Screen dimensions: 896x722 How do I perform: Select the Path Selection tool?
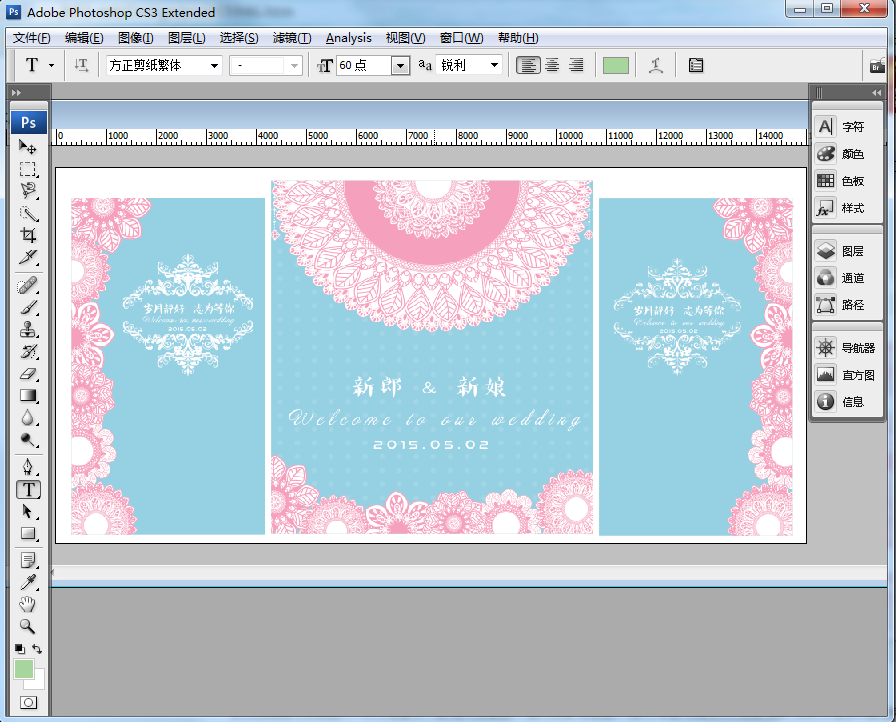pyautogui.click(x=27, y=511)
